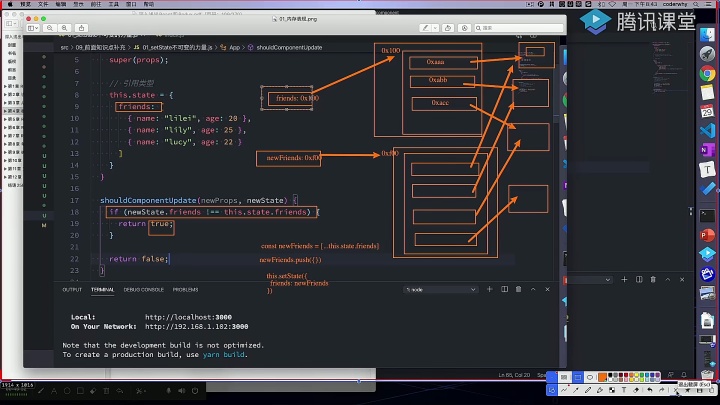Select the highlighter marker tool
Image resolution: width=720 pixels, height=405 pixels.
600,390
